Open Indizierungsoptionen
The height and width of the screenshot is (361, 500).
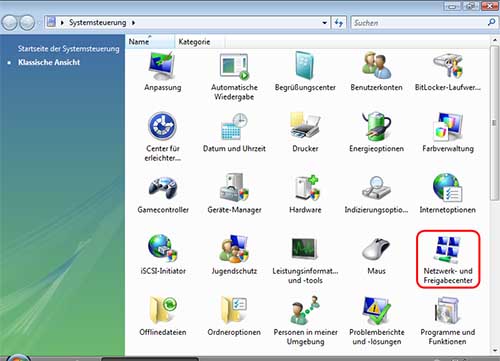376,194
